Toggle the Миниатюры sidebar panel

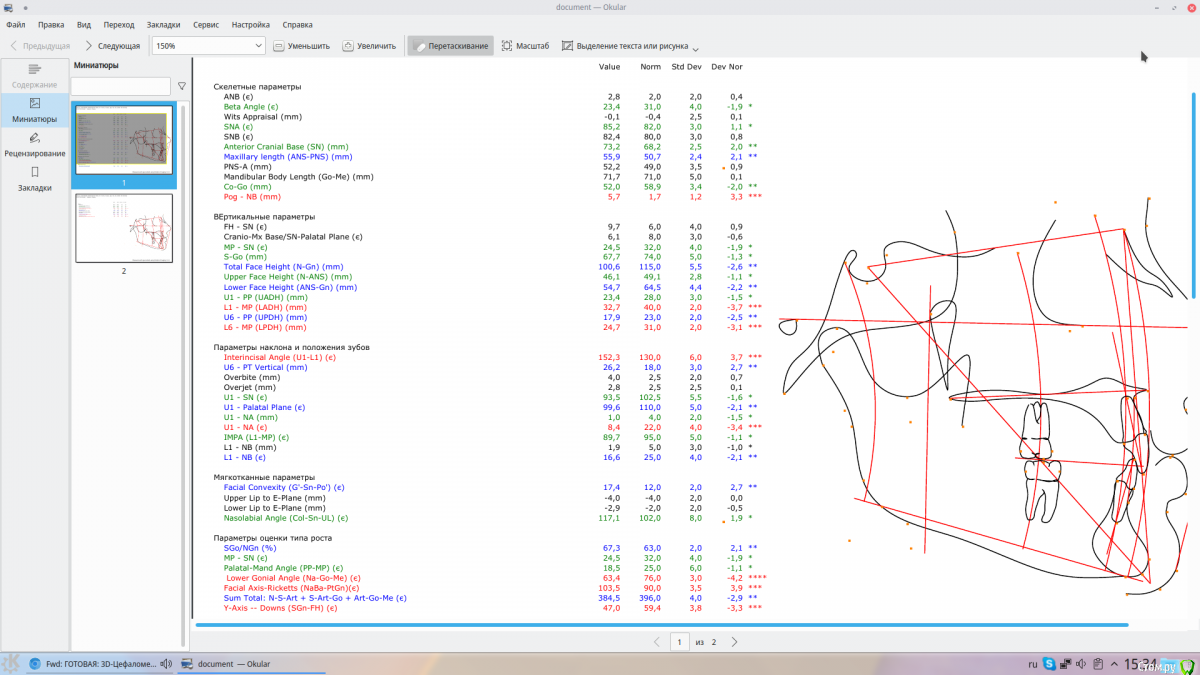[35, 110]
